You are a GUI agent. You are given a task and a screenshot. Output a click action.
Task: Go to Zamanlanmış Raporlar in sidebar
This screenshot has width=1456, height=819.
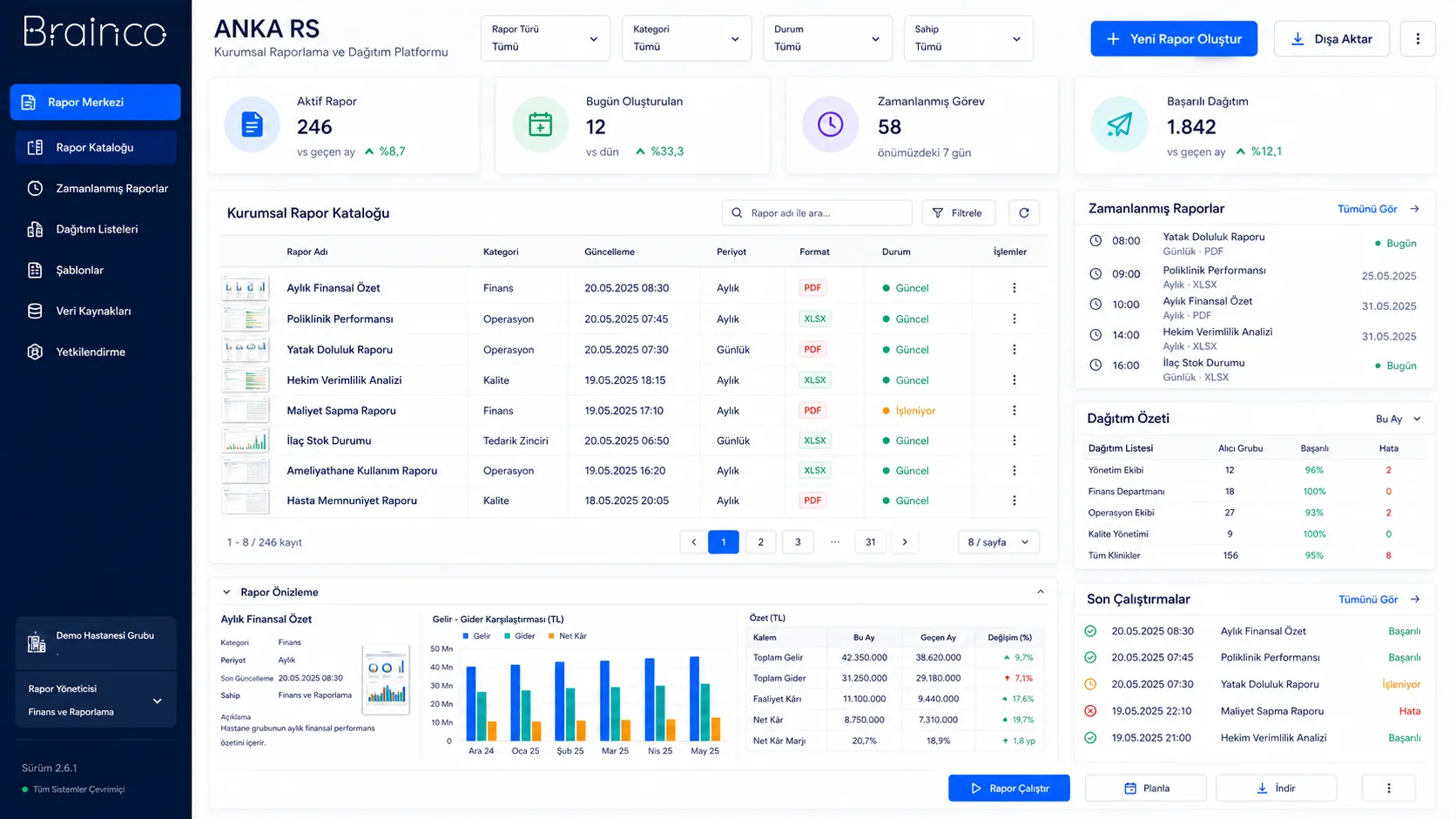[x=96, y=188]
